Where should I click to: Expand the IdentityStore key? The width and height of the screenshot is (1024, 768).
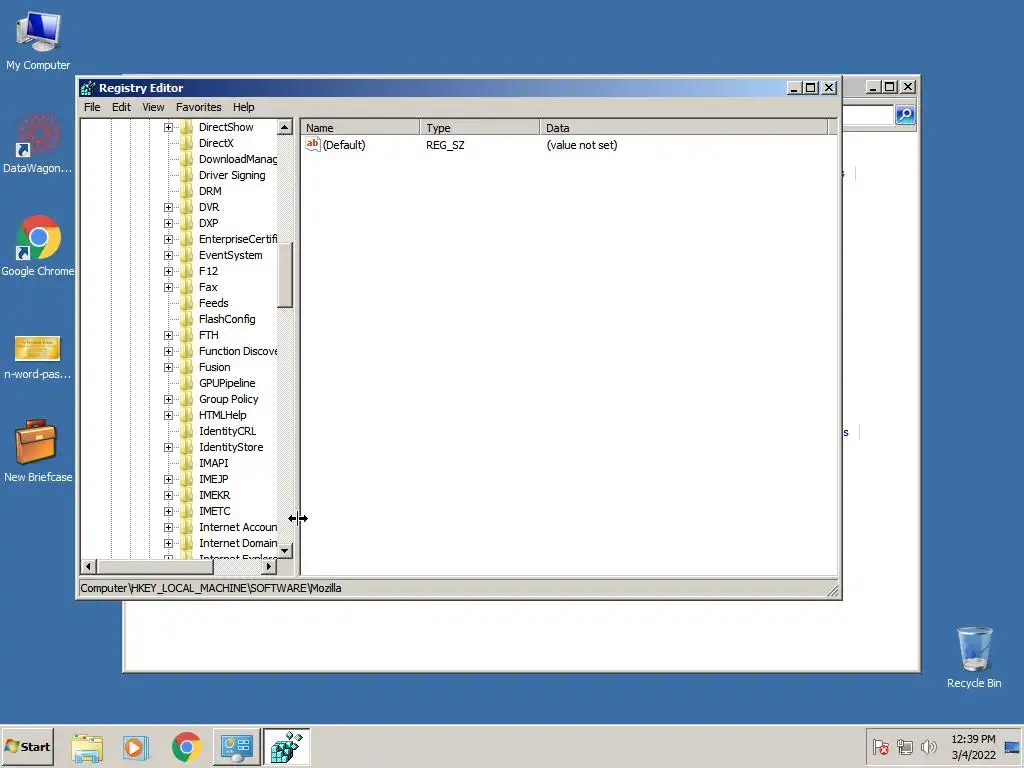tap(168, 447)
